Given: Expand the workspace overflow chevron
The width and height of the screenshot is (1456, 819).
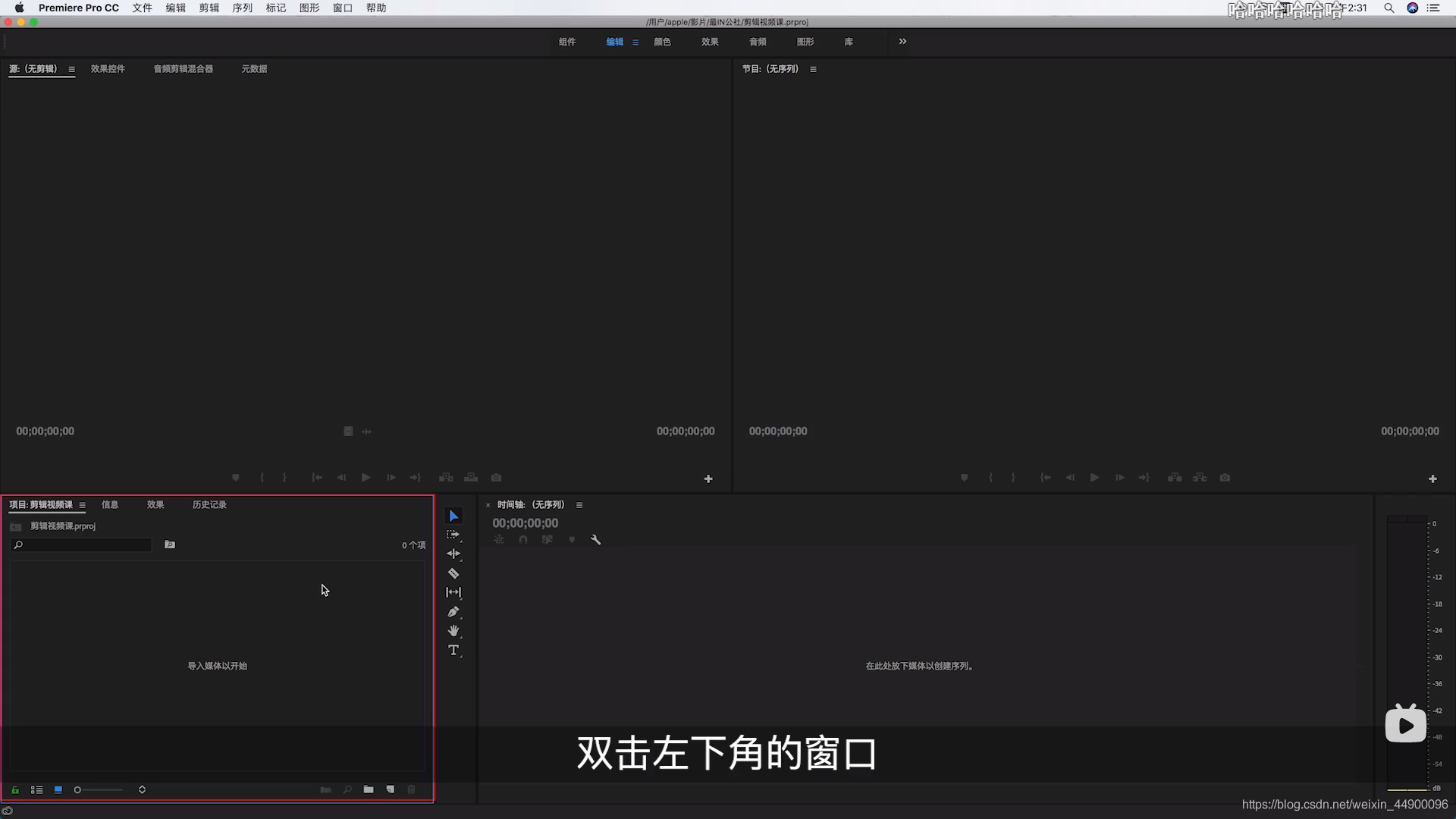Looking at the screenshot, I should click(902, 42).
